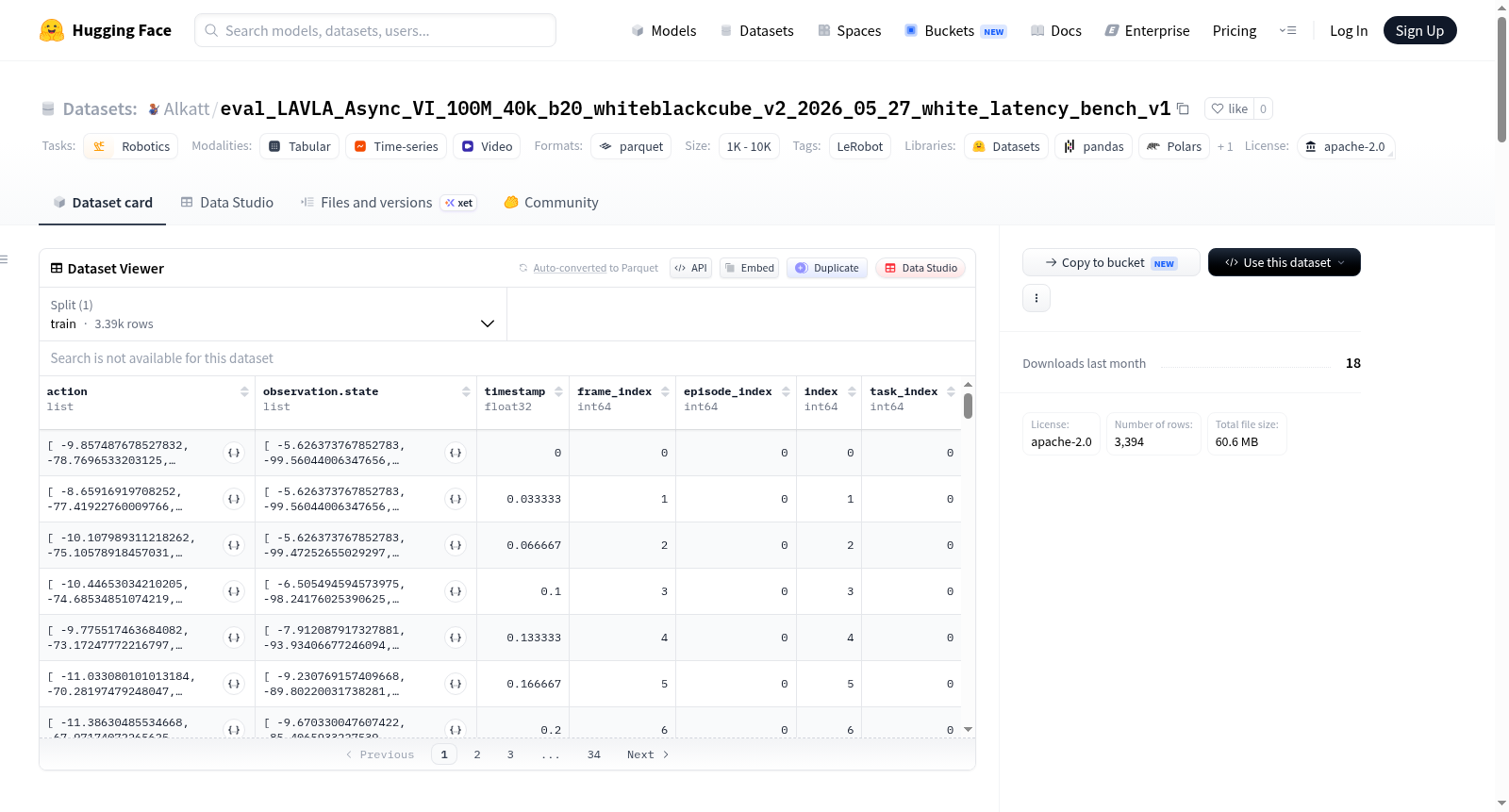Sort by the action column arrows
Viewport: 1509px width, 812px height.
(244, 391)
